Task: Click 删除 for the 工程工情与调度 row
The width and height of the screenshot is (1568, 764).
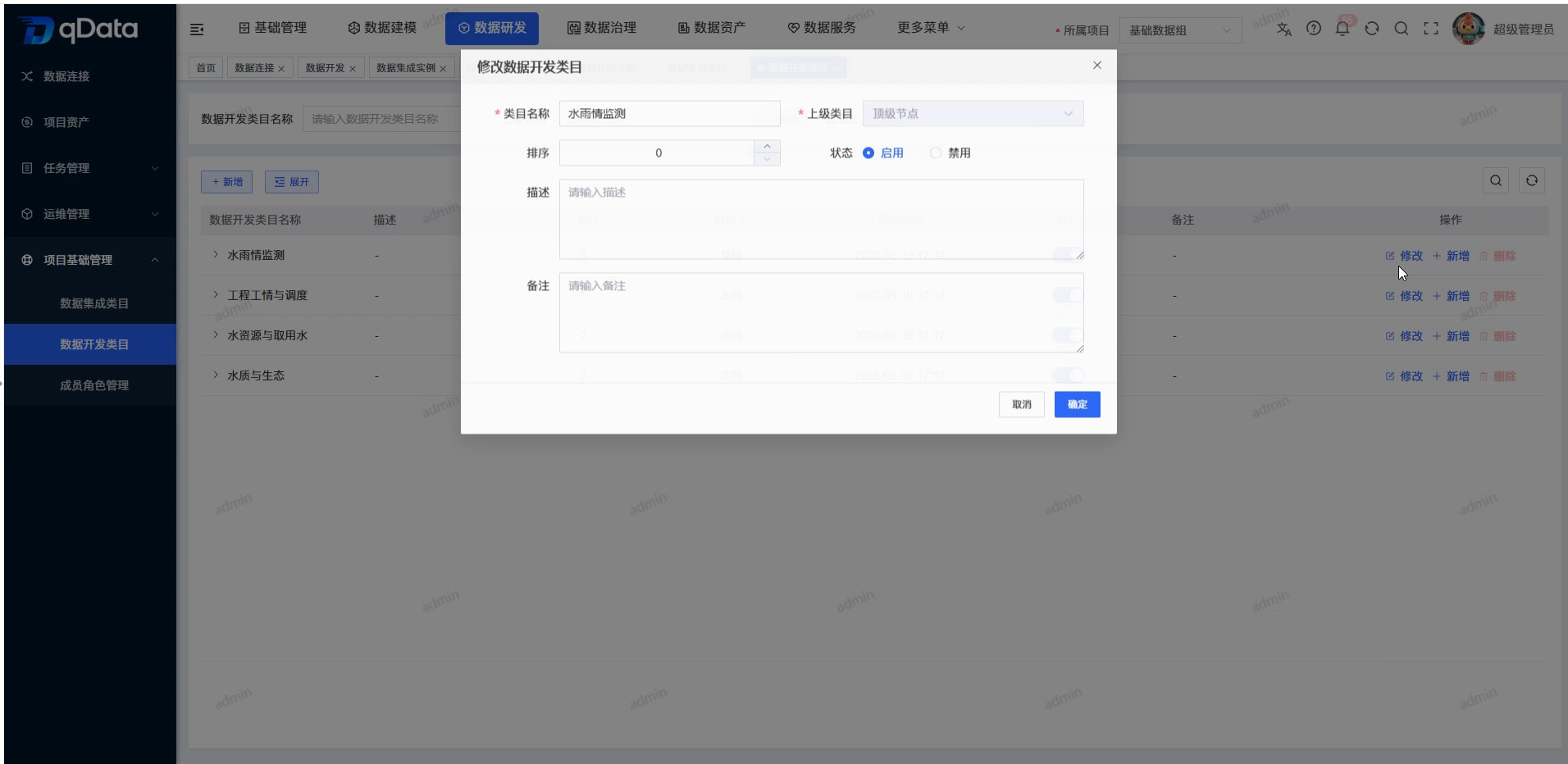Action: [x=1497, y=296]
